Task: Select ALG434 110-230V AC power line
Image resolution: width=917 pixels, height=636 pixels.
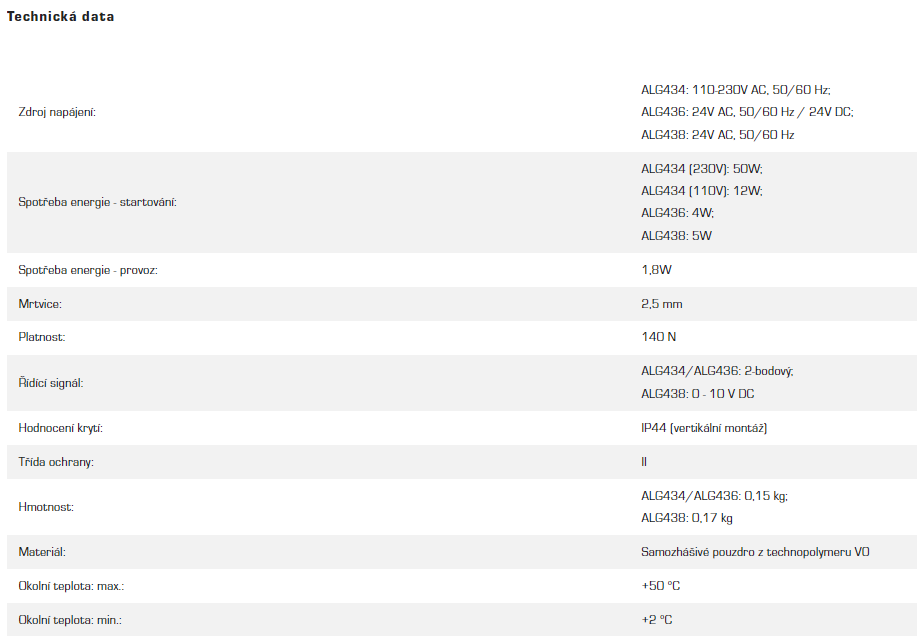Action: [735, 89]
